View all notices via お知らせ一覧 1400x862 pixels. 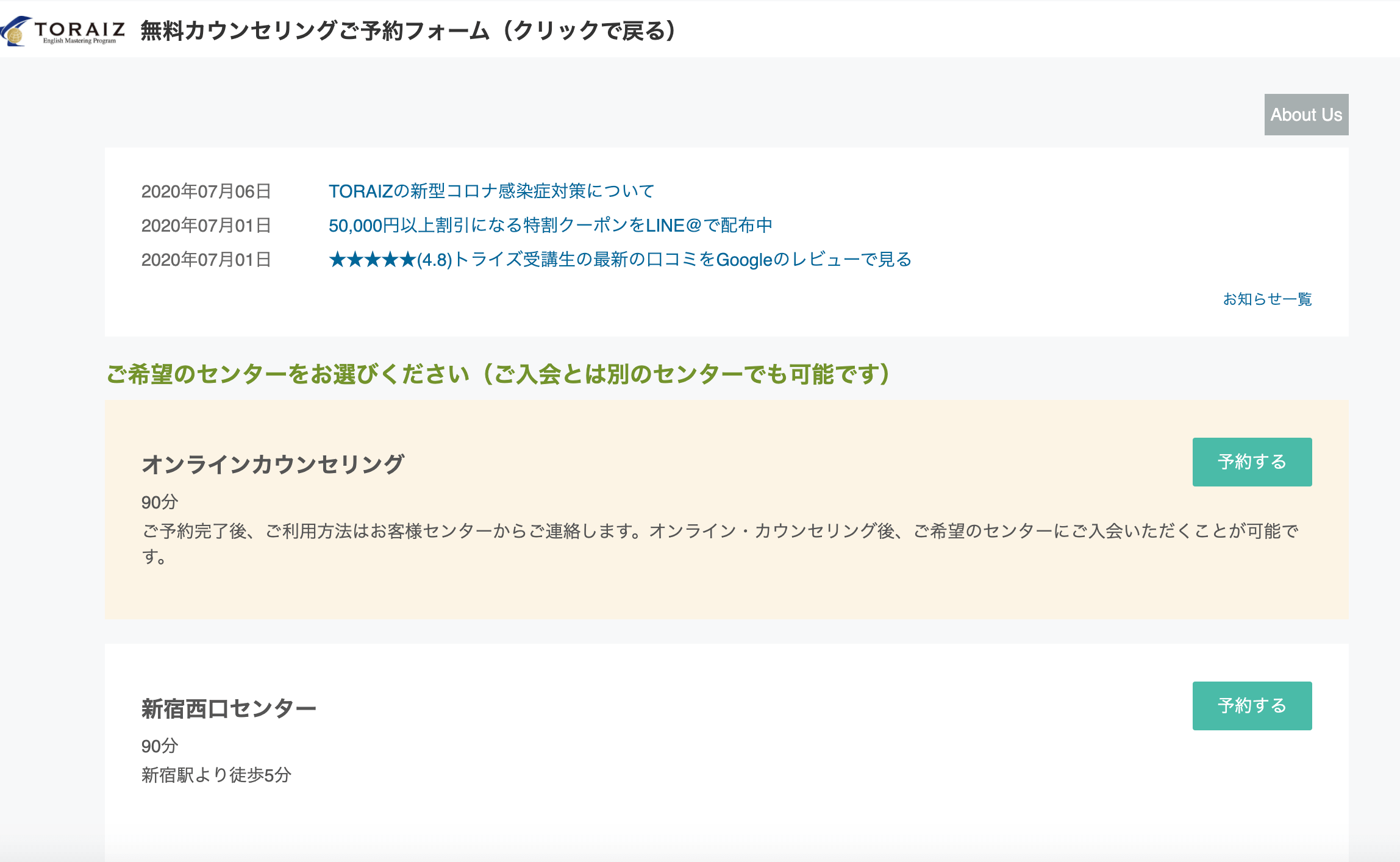(1267, 299)
